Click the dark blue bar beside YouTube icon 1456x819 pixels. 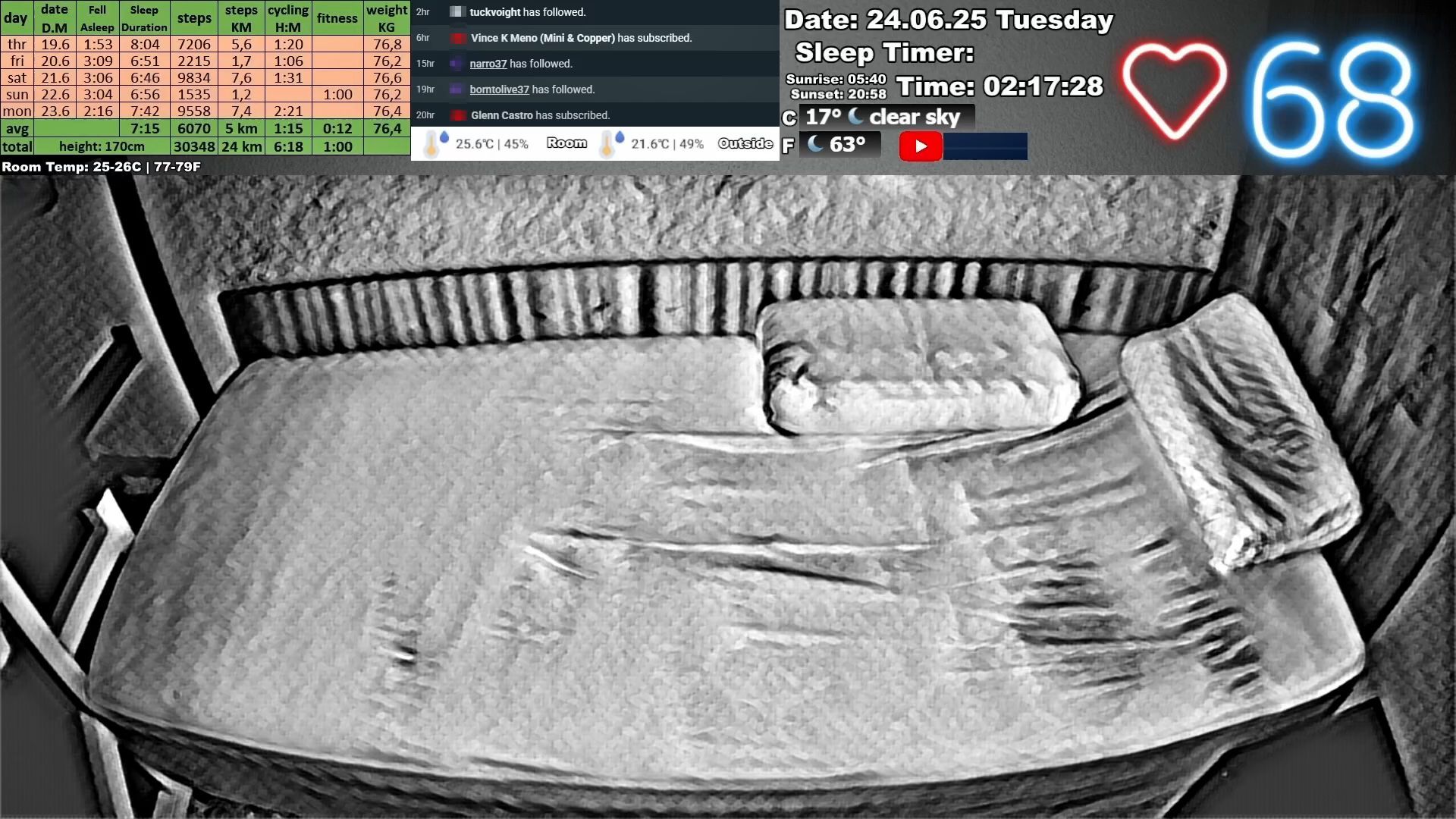coord(985,146)
